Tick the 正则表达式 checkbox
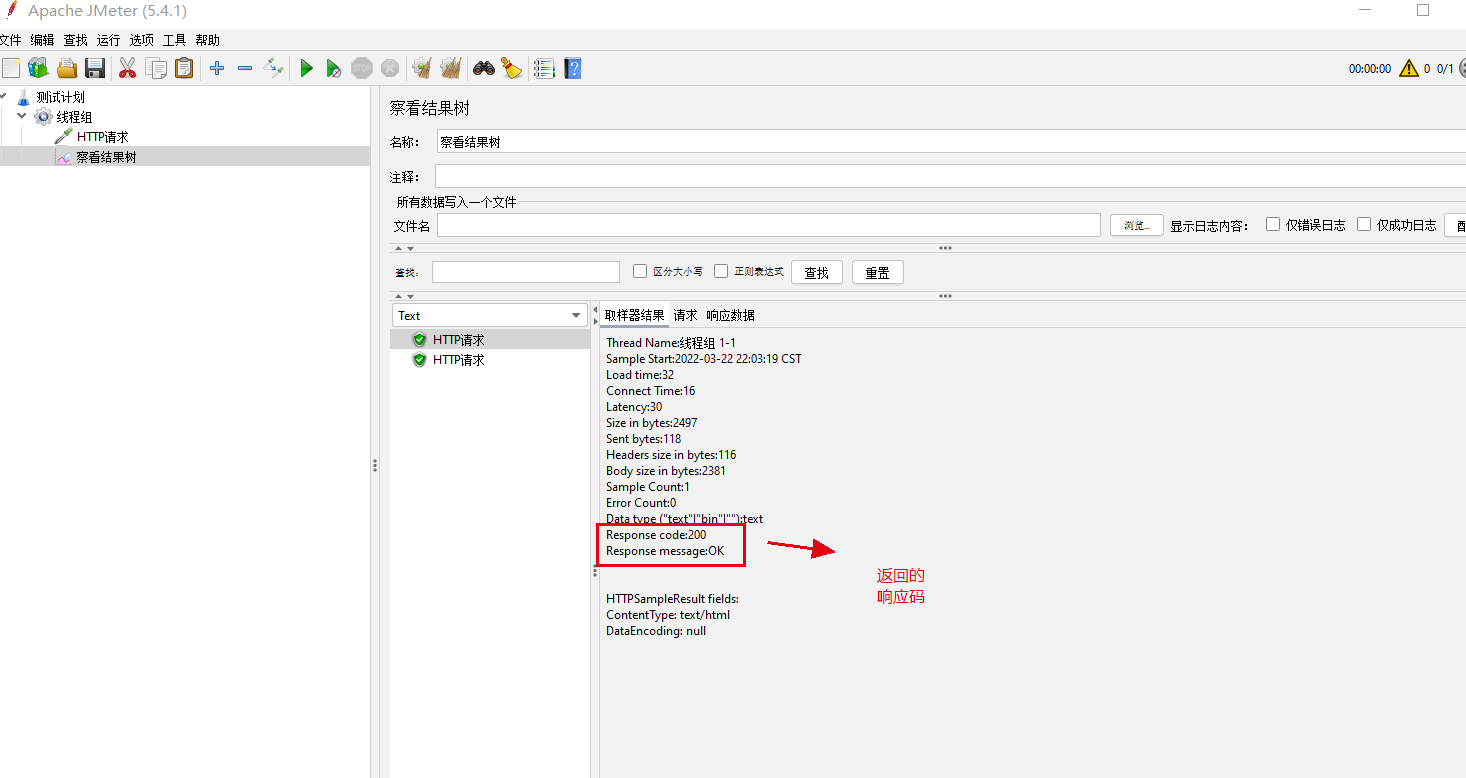 click(721, 271)
